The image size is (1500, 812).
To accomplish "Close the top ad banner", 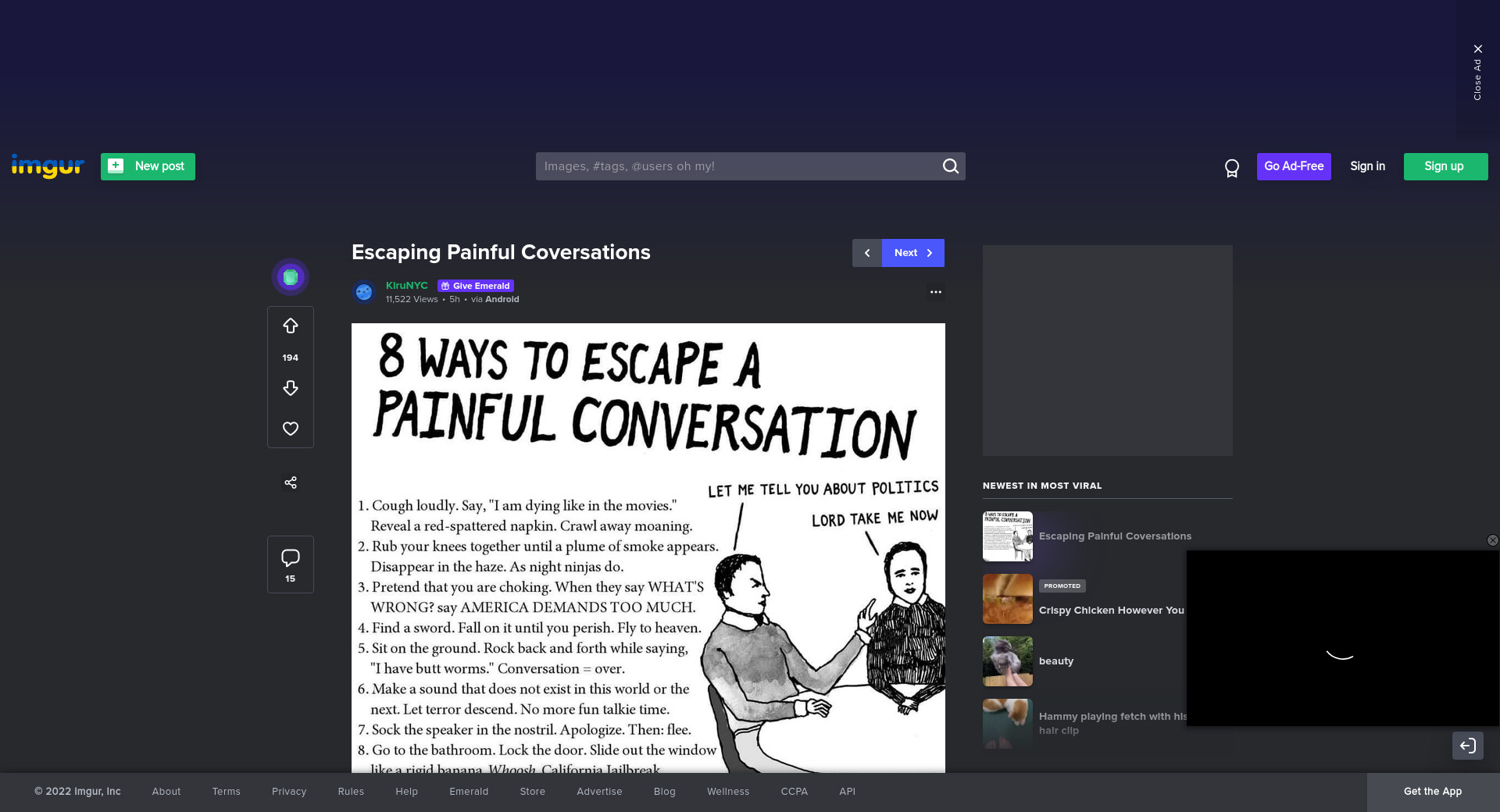I will click(x=1477, y=72).
